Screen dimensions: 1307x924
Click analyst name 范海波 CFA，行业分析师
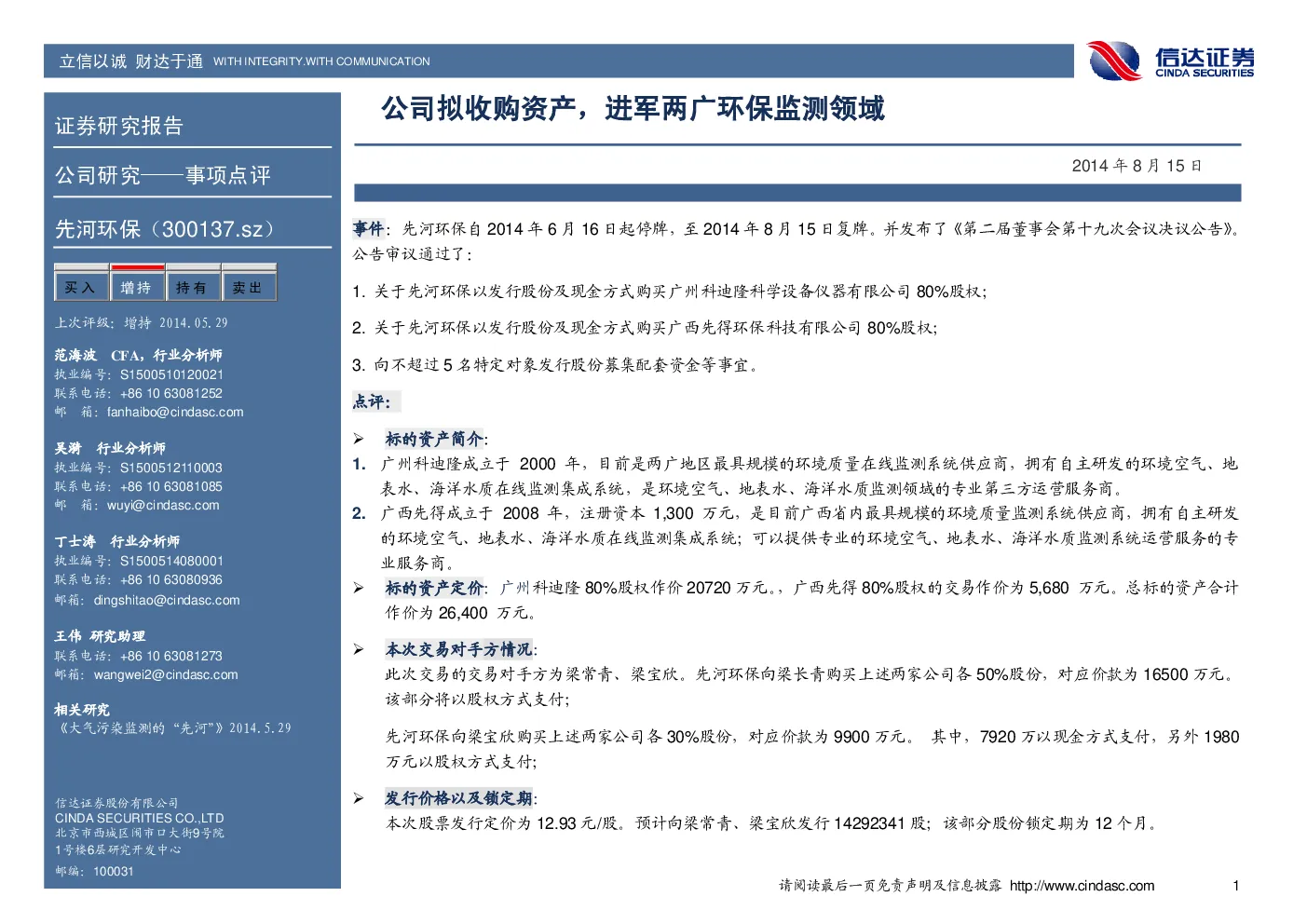pos(138,355)
